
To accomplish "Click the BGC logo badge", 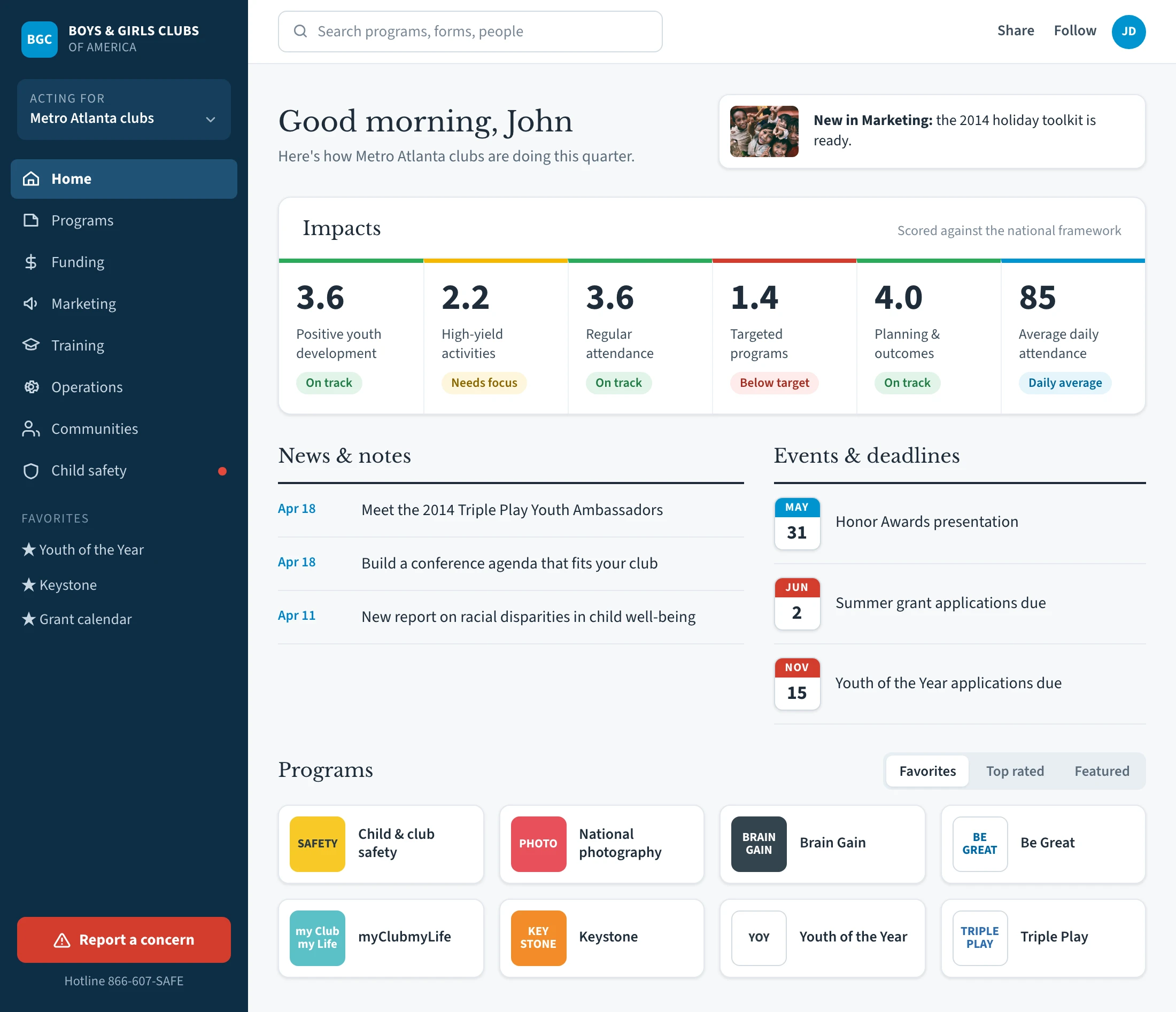I will tap(39, 39).
